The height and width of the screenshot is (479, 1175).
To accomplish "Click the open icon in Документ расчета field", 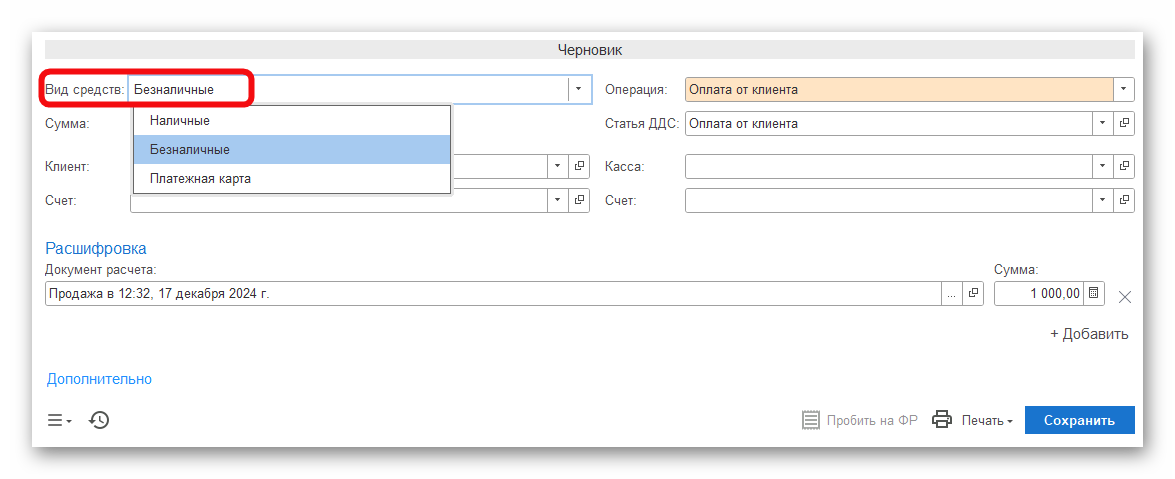I will point(973,294).
